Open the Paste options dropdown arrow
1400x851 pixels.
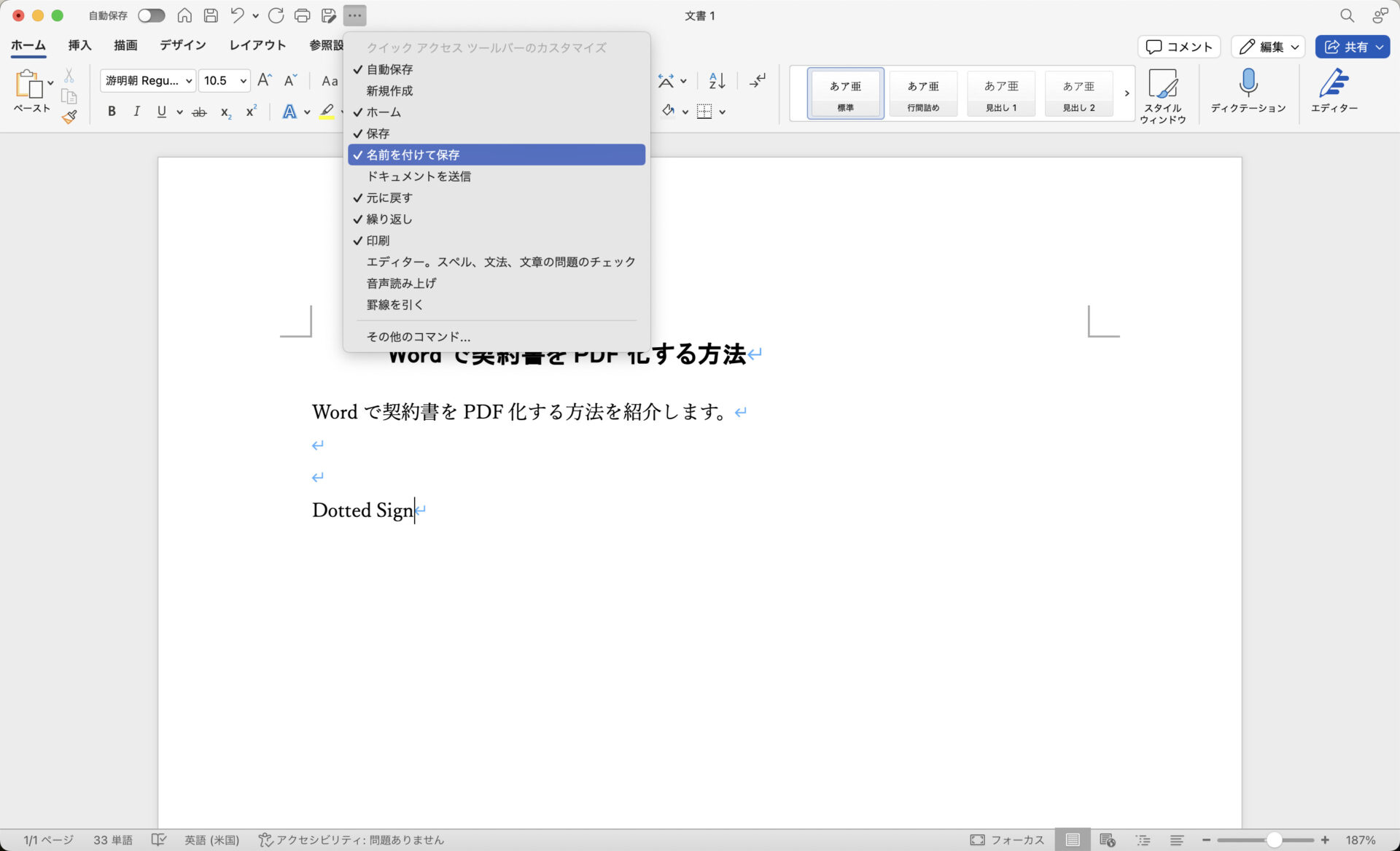pos(50,82)
